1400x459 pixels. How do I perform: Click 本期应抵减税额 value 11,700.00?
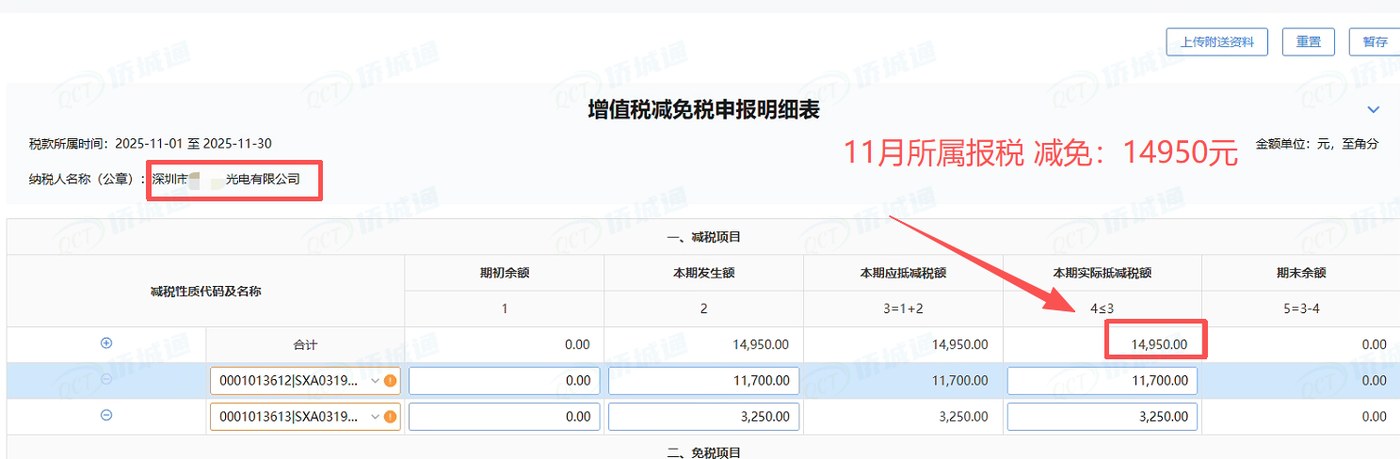pos(959,381)
